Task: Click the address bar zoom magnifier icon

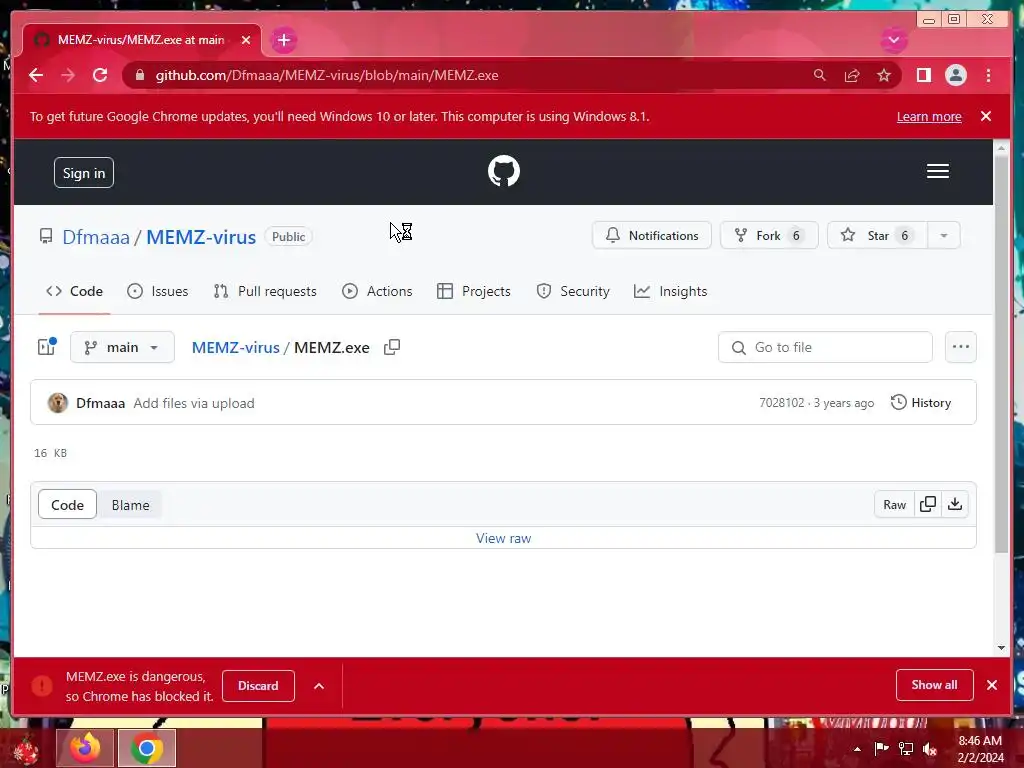Action: point(820,76)
